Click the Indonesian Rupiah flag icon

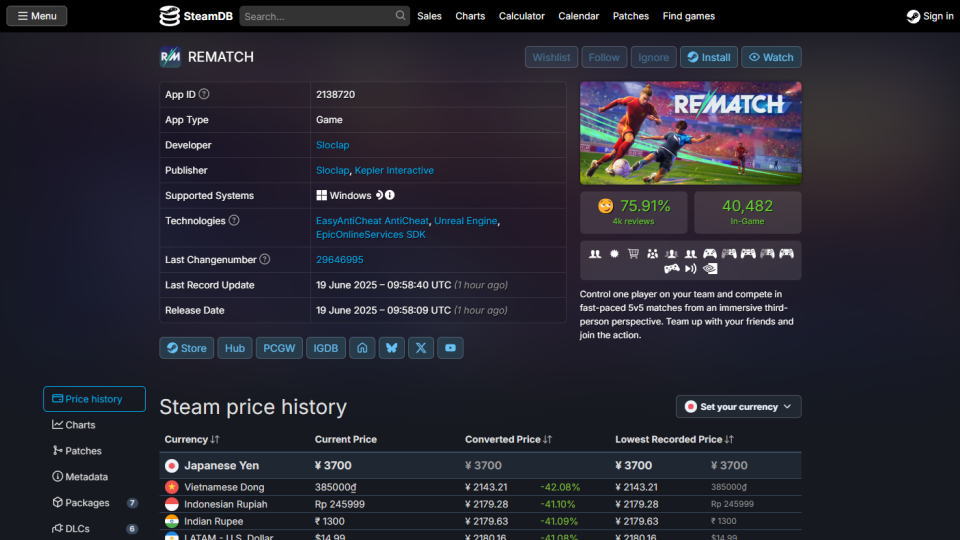(171, 504)
